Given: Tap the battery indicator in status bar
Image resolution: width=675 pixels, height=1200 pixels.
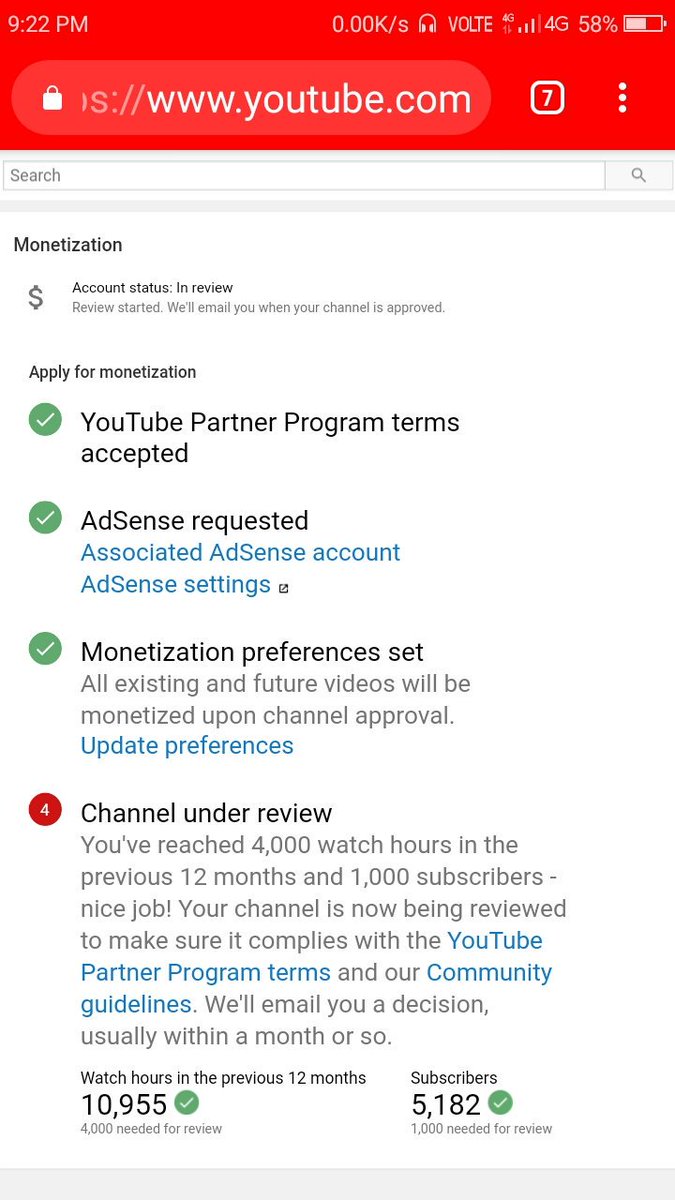Looking at the screenshot, I should pos(647,23).
